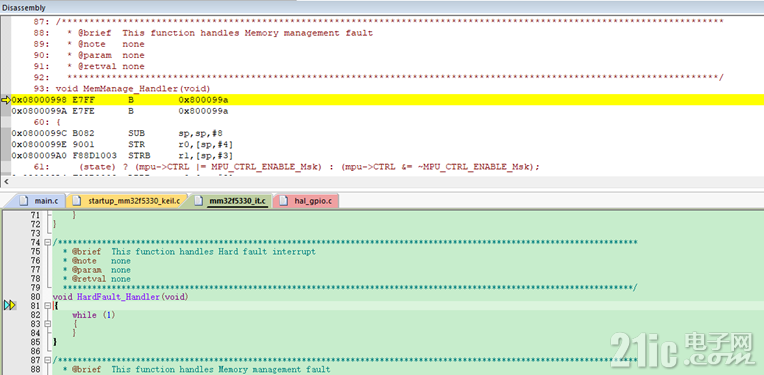Click the yellow program counter arrow in disassembly

(x=6, y=100)
